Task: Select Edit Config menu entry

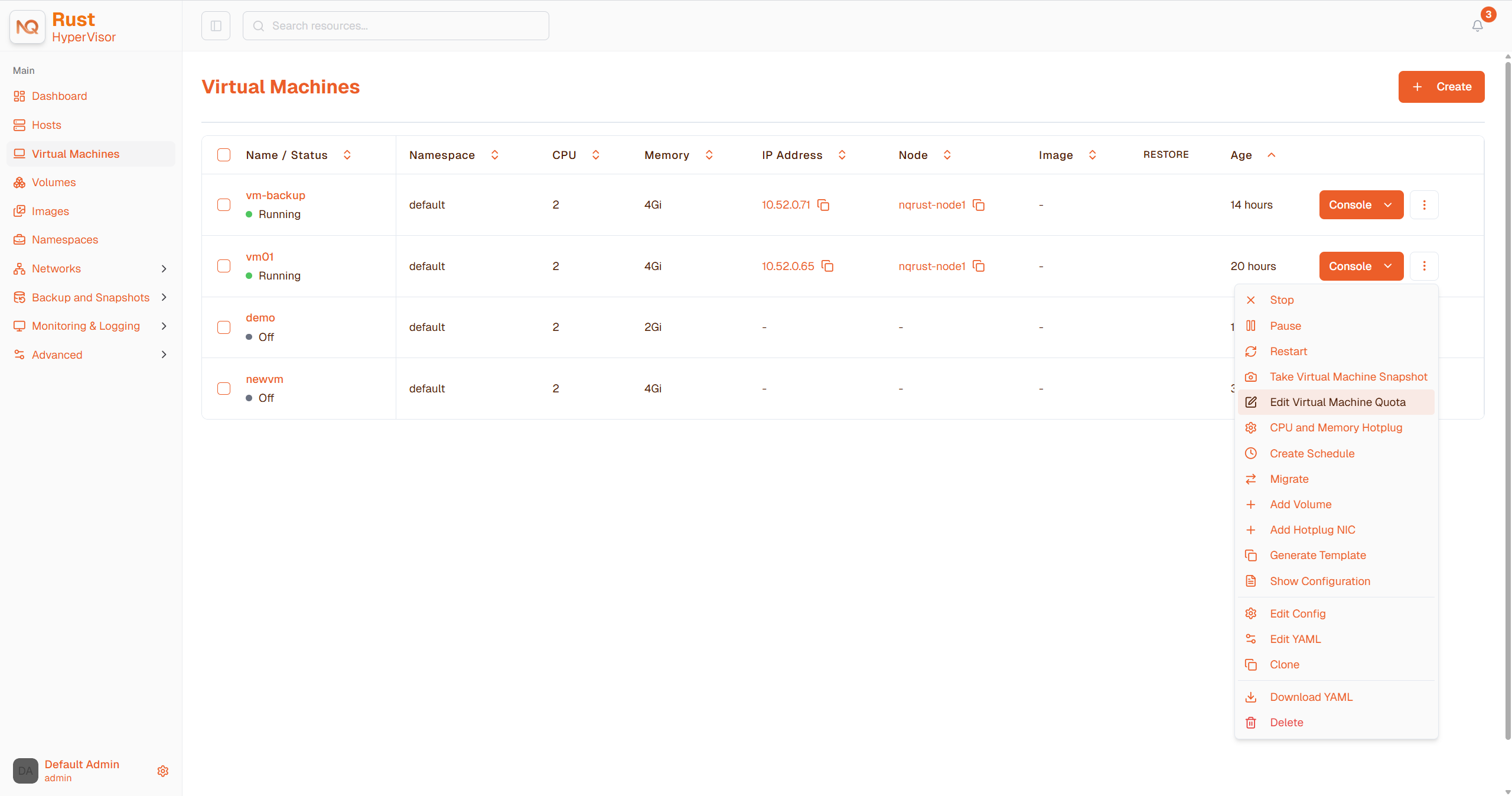Action: (1336, 614)
